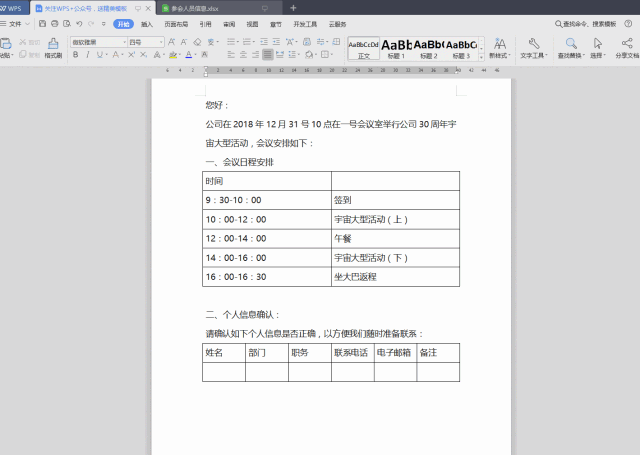
Task: Open the quick access toolbar customize arrow
Action: point(104,24)
